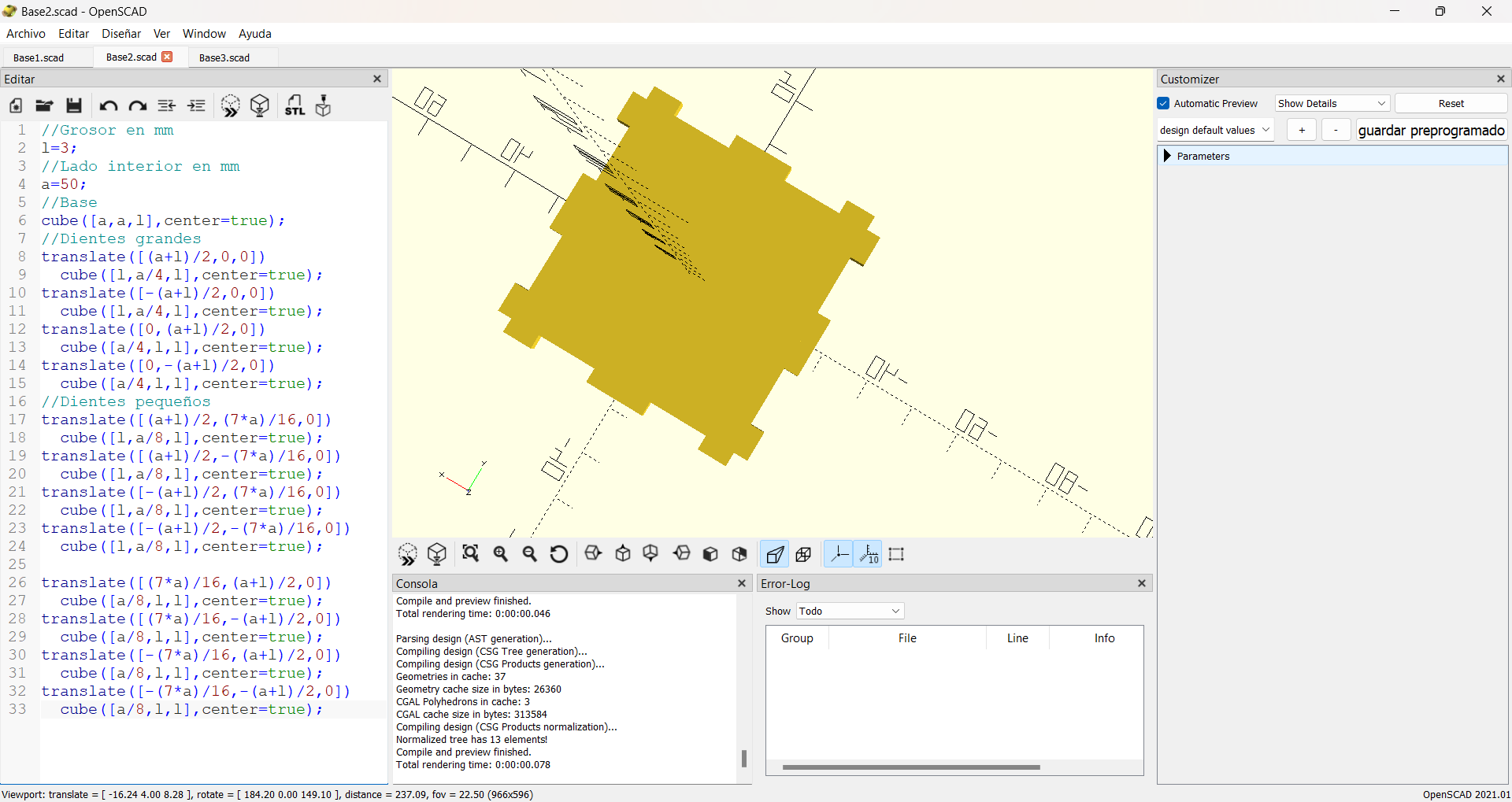This screenshot has width=1512, height=802.
Task: Close the Error-Log panel
Action: pyautogui.click(x=1141, y=583)
